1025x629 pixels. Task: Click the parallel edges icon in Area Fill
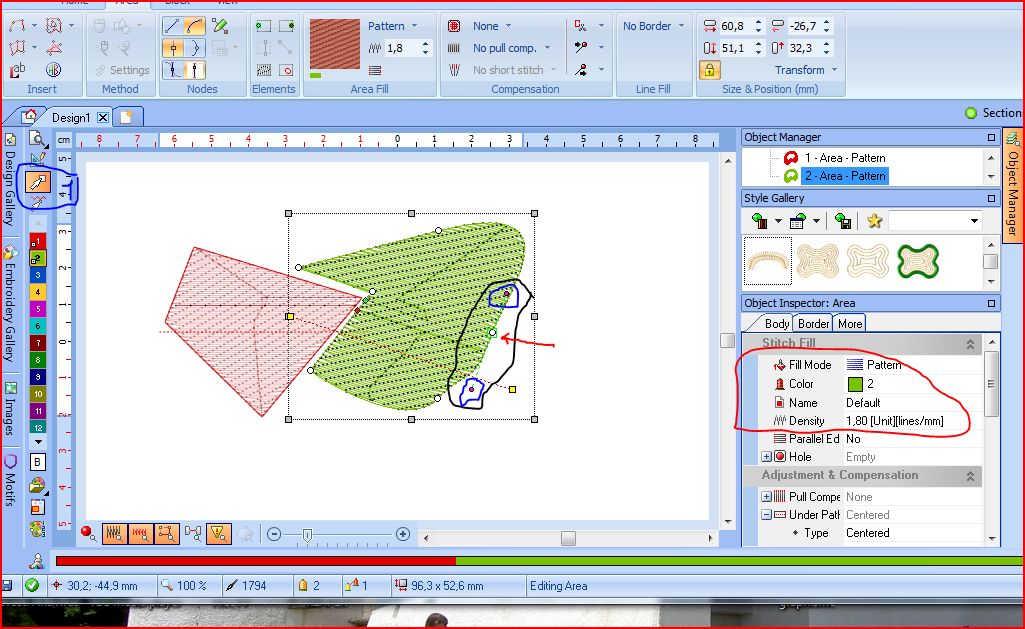[375, 70]
